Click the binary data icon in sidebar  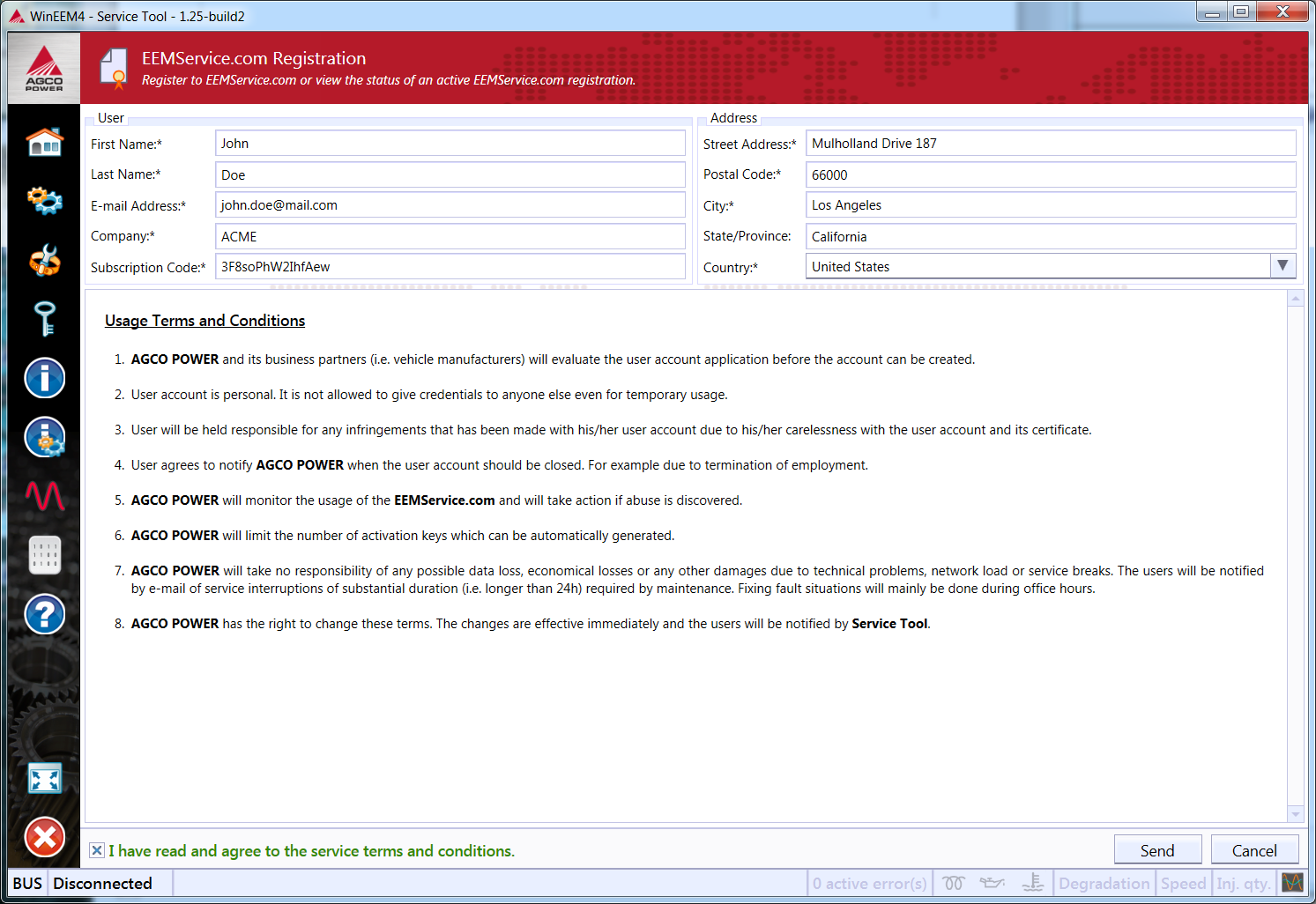[x=44, y=555]
